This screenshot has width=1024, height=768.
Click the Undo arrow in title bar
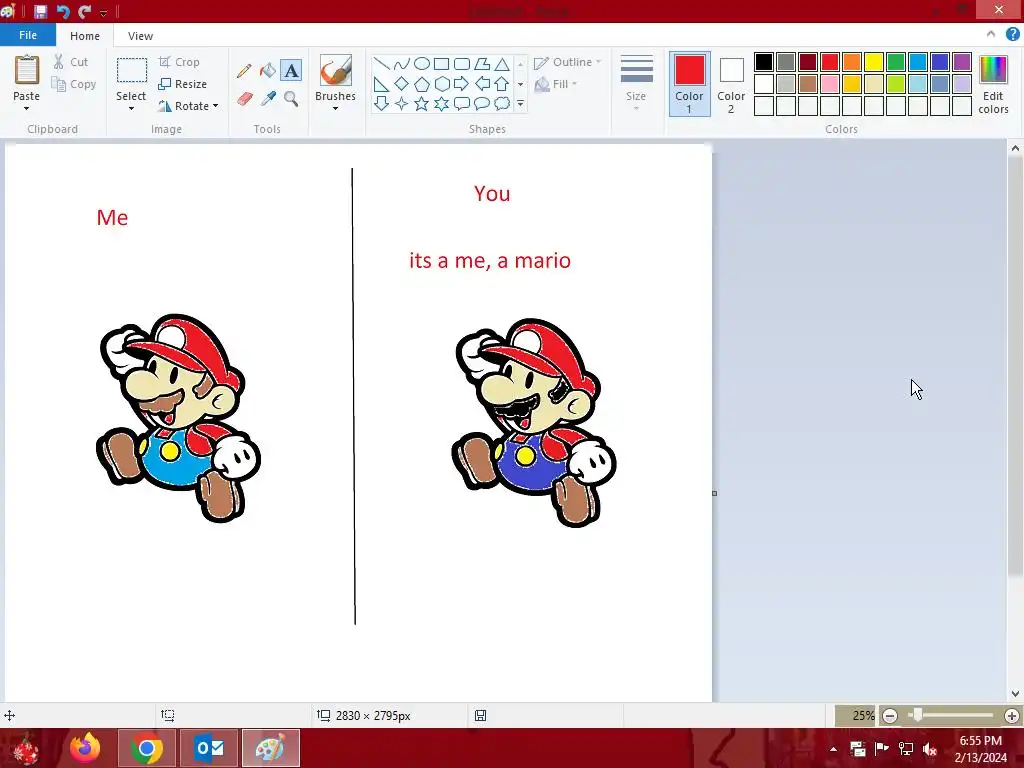click(x=63, y=11)
